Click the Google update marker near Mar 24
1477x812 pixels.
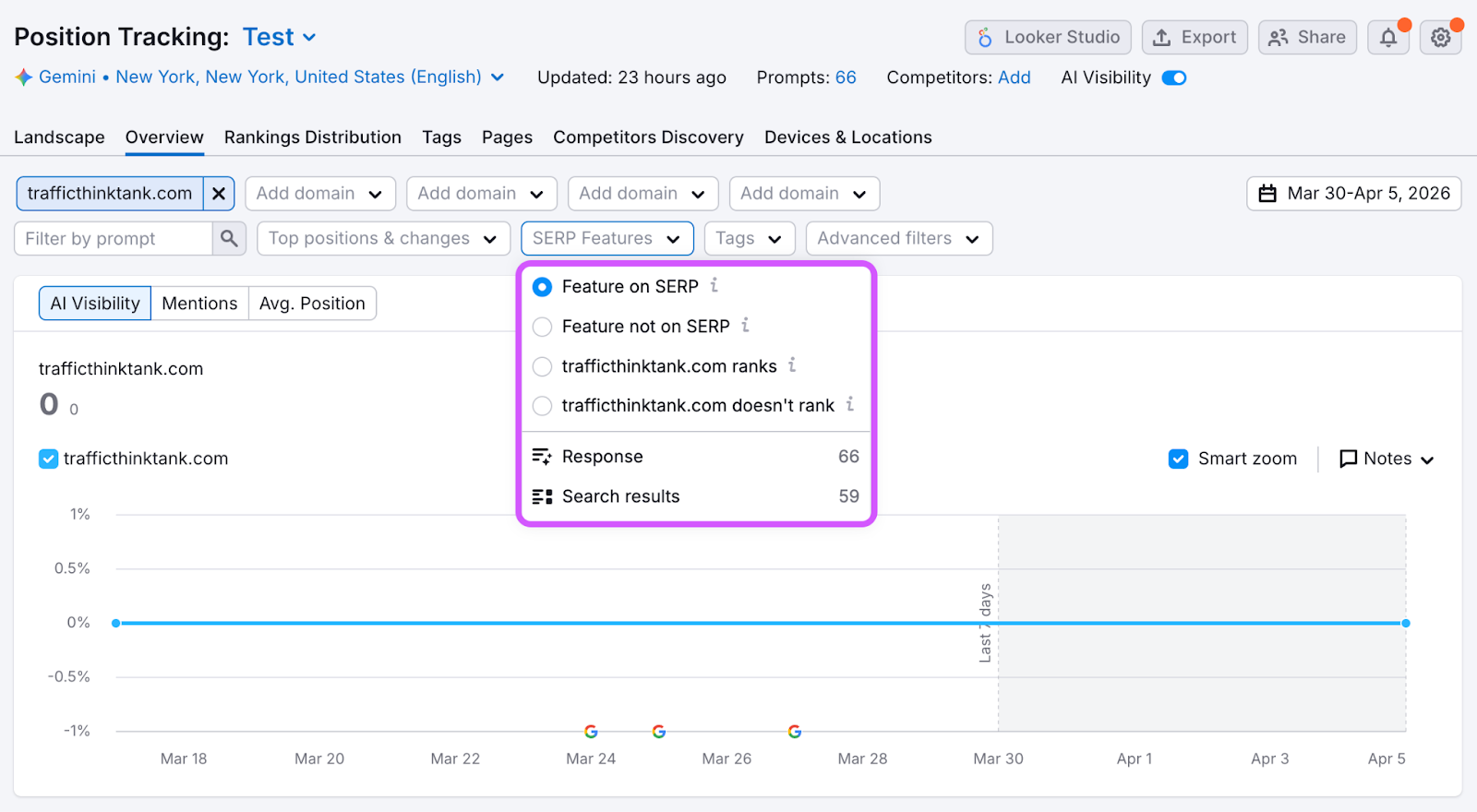pyautogui.click(x=591, y=732)
